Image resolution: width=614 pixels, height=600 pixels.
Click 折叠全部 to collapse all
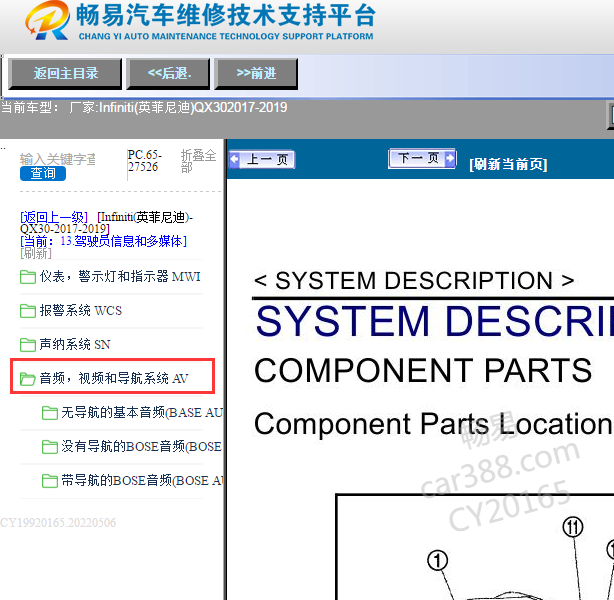pos(198,161)
